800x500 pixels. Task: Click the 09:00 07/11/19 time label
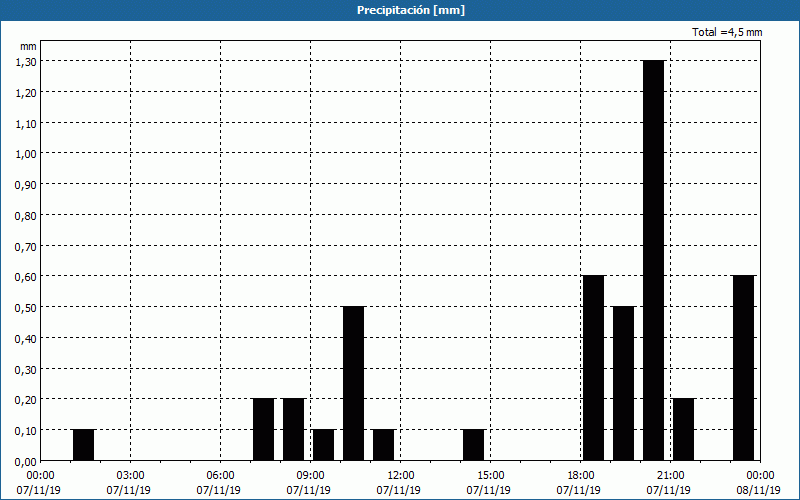click(x=309, y=483)
